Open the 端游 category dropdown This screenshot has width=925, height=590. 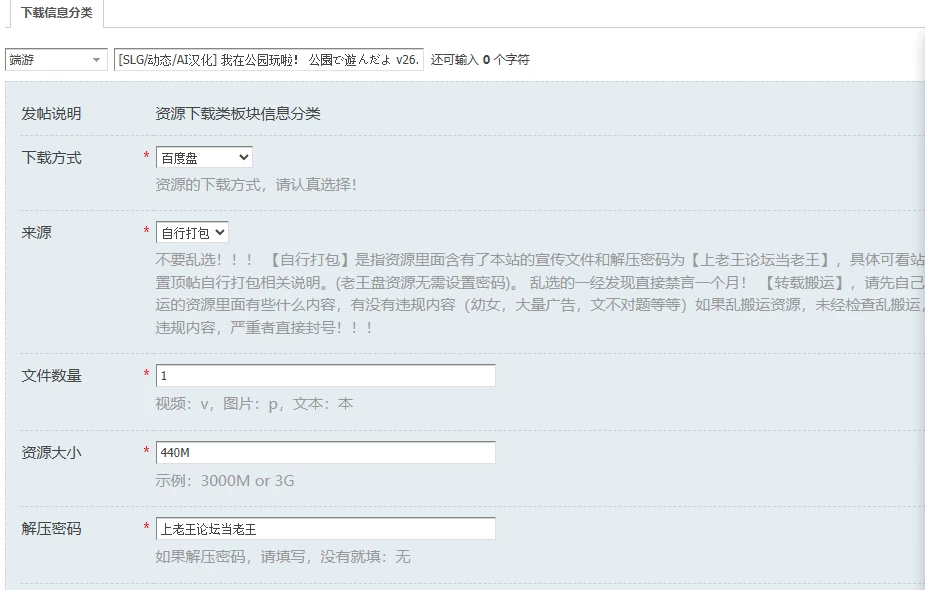56,60
